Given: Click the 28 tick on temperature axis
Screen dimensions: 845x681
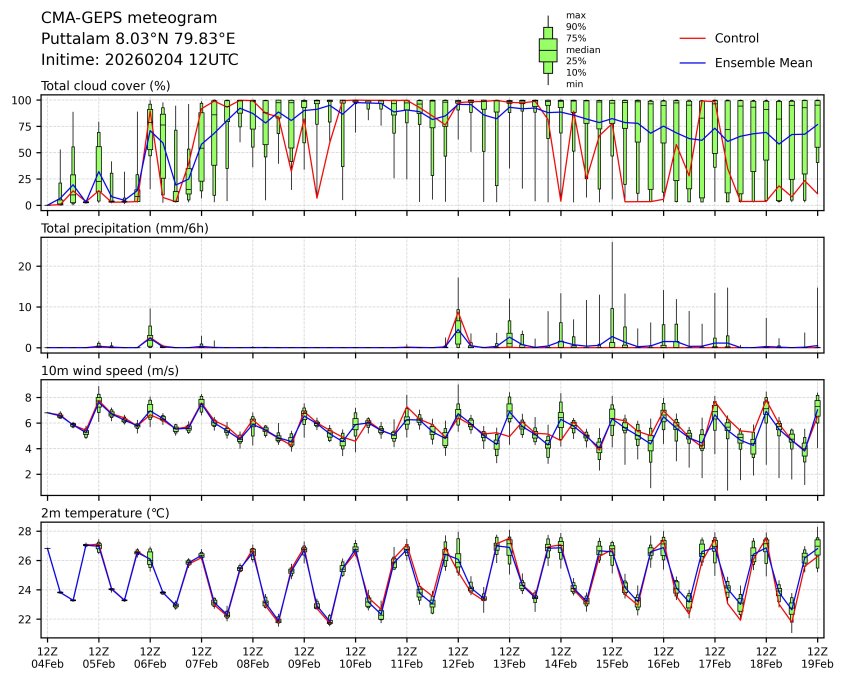Looking at the screenshot, I should pyautogui.click(x=30, y=531).
